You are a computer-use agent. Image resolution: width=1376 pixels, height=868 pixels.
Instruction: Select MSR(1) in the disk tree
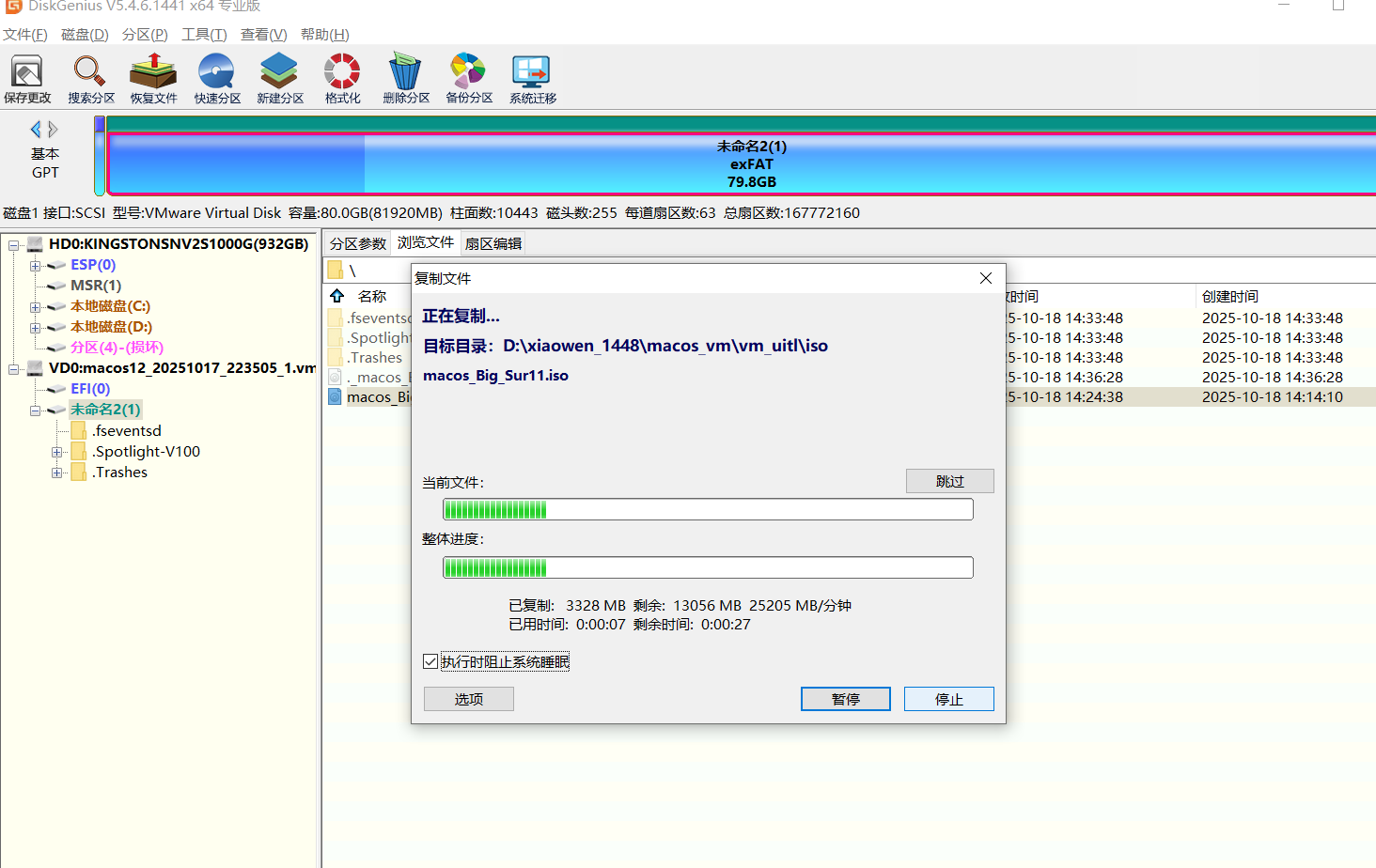(96, 286)
